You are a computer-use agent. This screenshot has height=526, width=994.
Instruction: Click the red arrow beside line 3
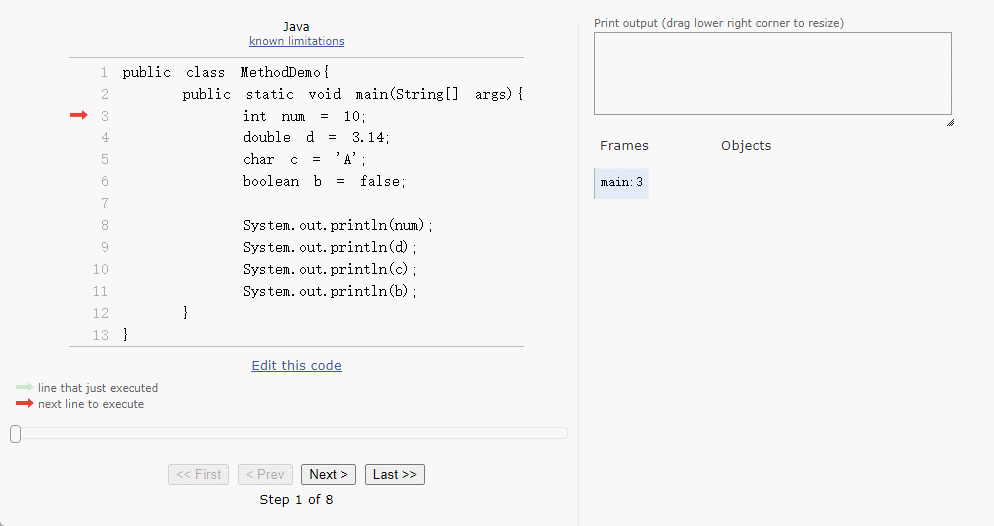(x=79, y=116)
